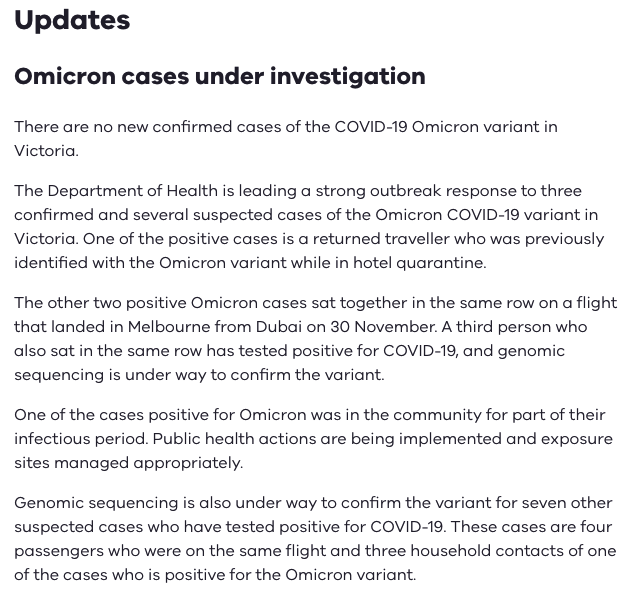Click the 'Updates' heading
Viewport: 637px width, 604px height.
click(72, 20)
